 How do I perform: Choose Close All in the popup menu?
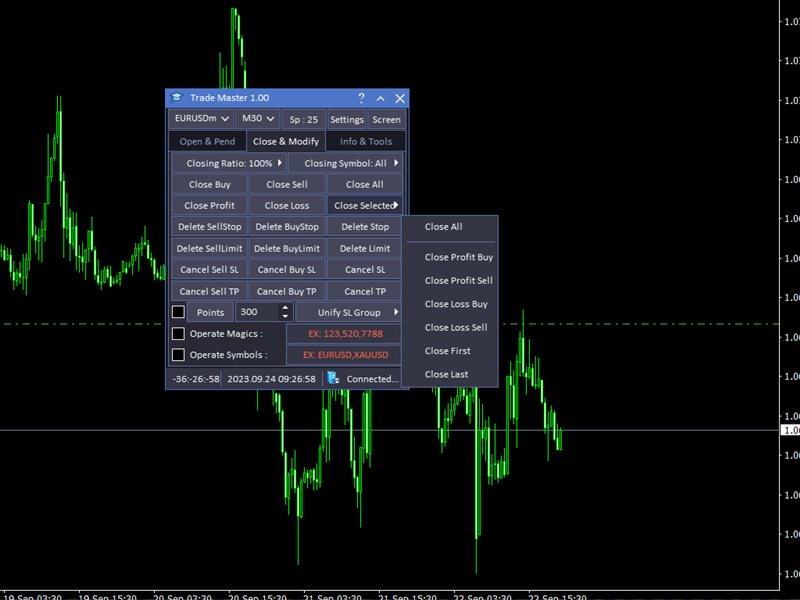450,227
